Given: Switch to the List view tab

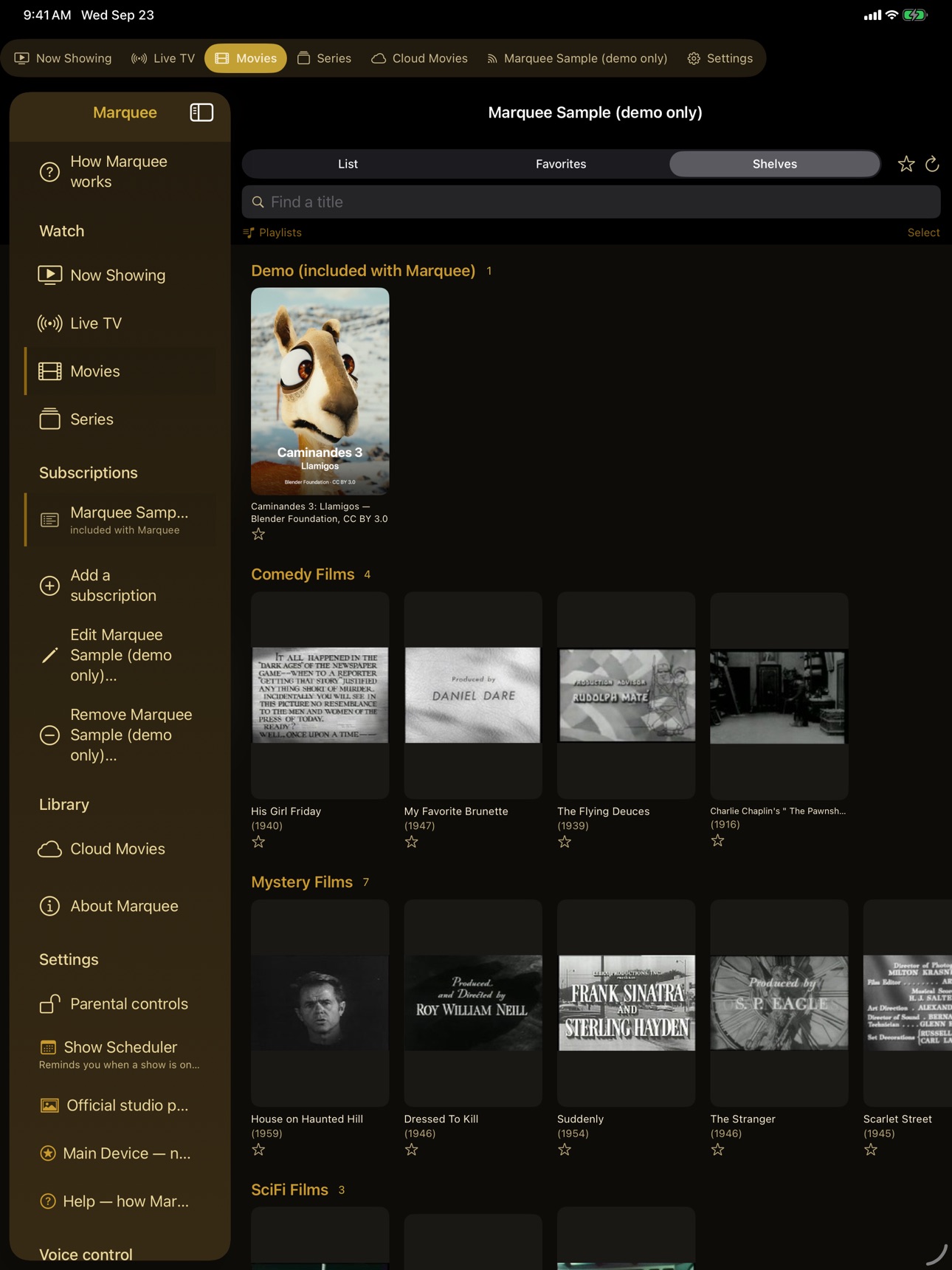Looking at the screenshot, I should [x=348, y=164].
